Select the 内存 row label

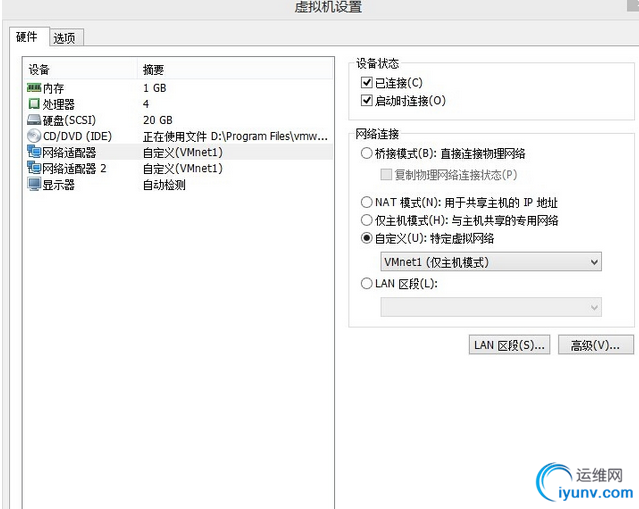53,88
